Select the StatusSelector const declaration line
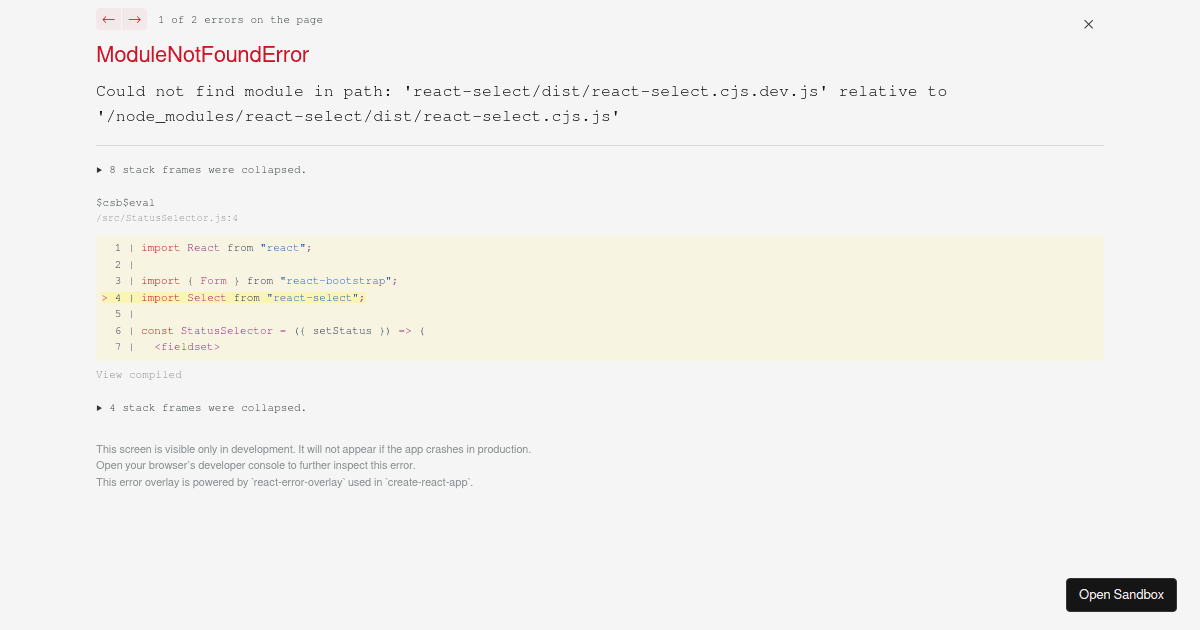The width and height of the screenshot is (1200, 630). click(x=280, y=330)
